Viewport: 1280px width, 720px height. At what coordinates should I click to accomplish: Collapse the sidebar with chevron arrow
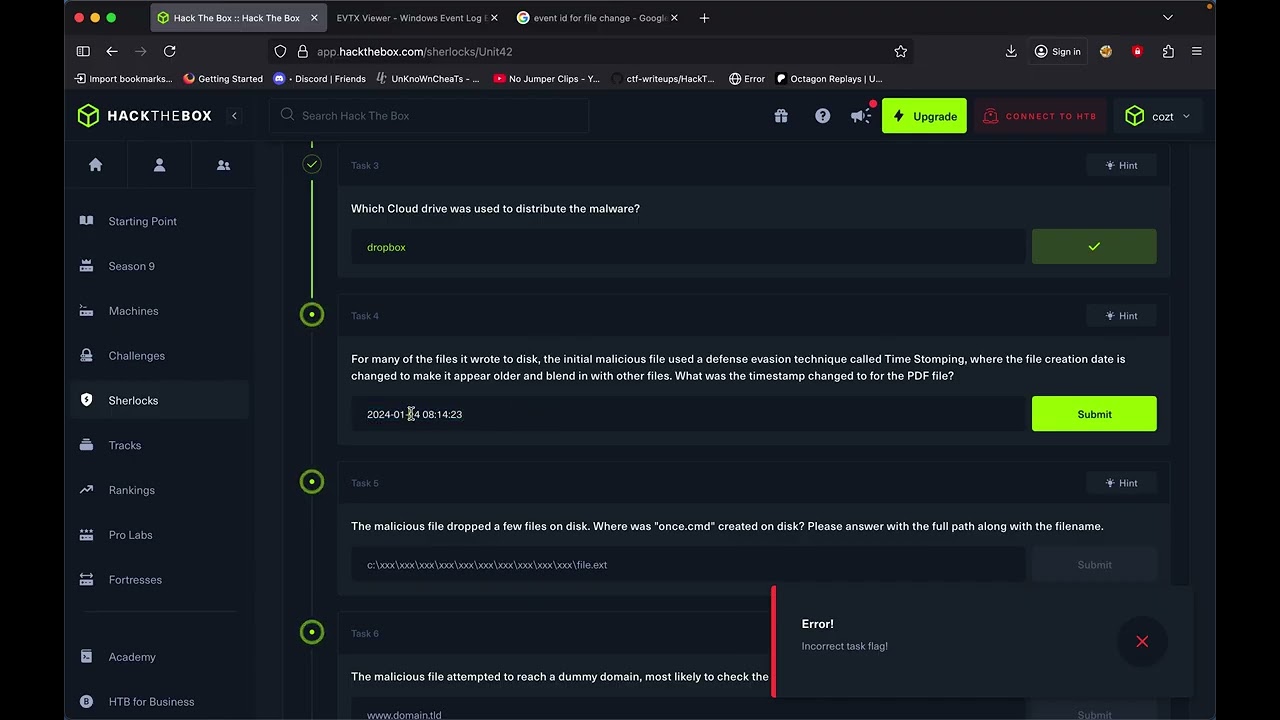[x=234, y=116]
